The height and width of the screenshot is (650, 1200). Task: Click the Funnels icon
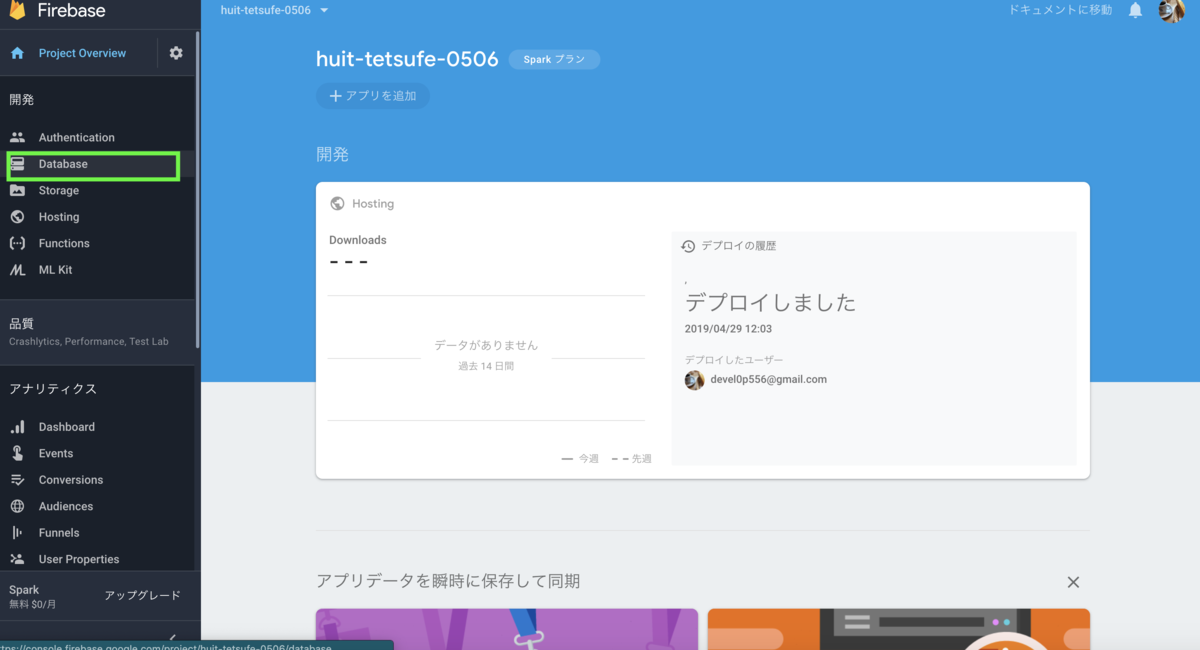(x=17, y=533)
